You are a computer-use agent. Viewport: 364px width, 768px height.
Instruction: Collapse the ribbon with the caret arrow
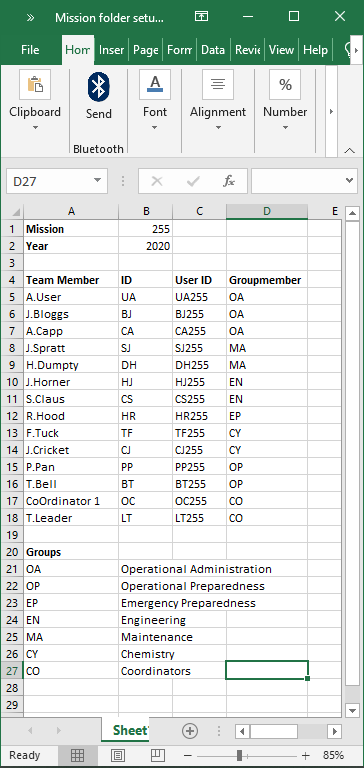click(x=349, y=151)
